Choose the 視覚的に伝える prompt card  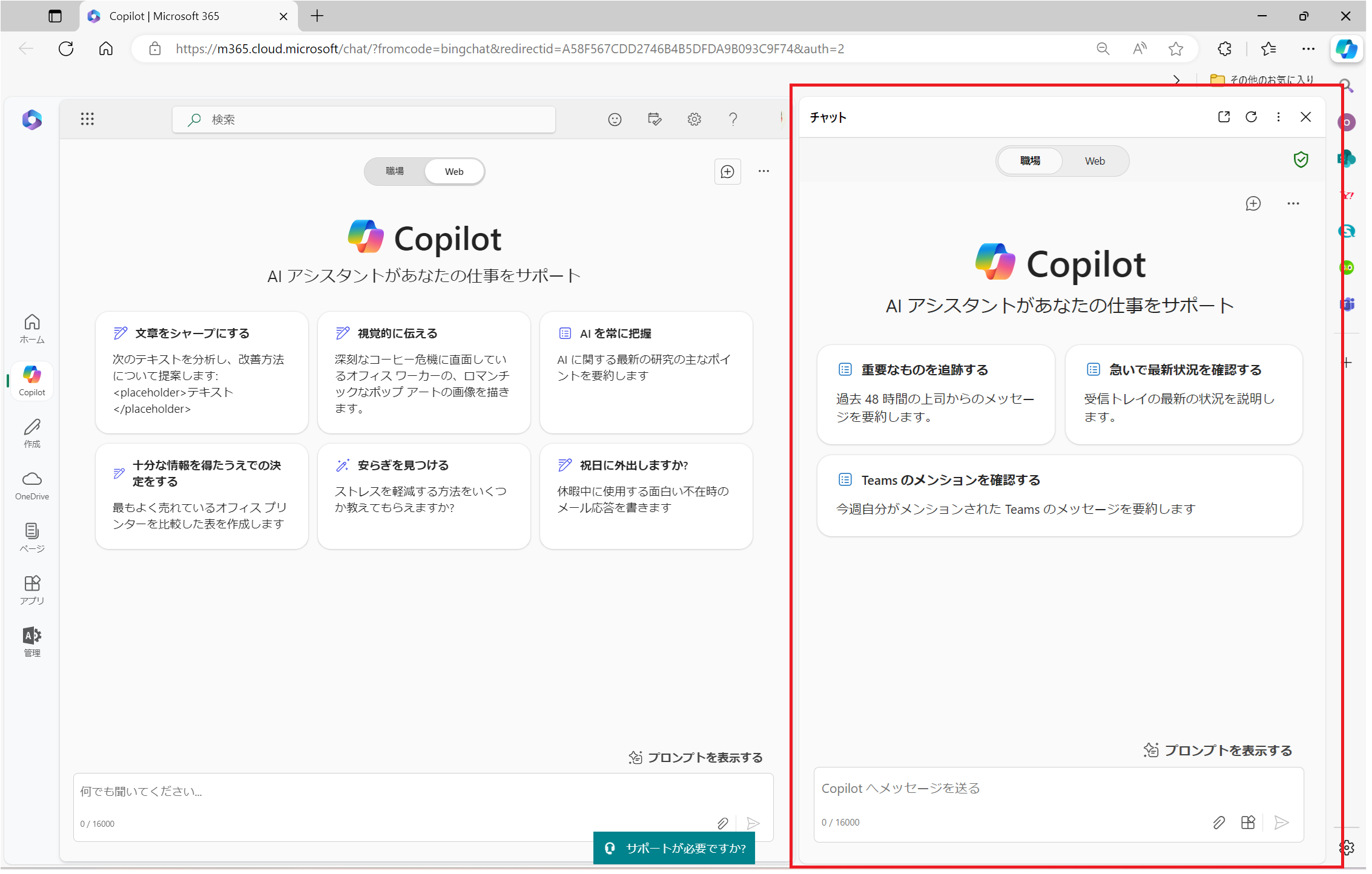click(424, 373)
